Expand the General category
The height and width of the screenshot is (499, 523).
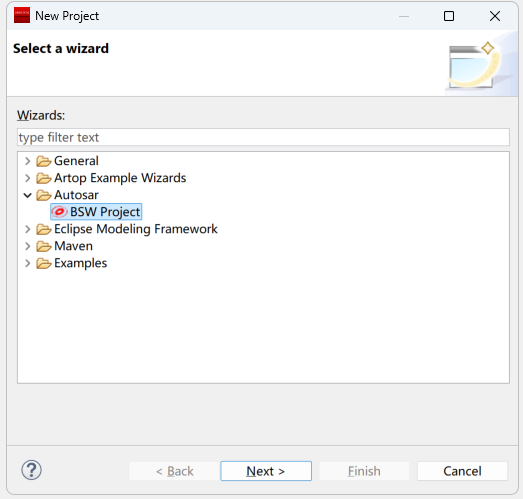[x=28, y=161]
